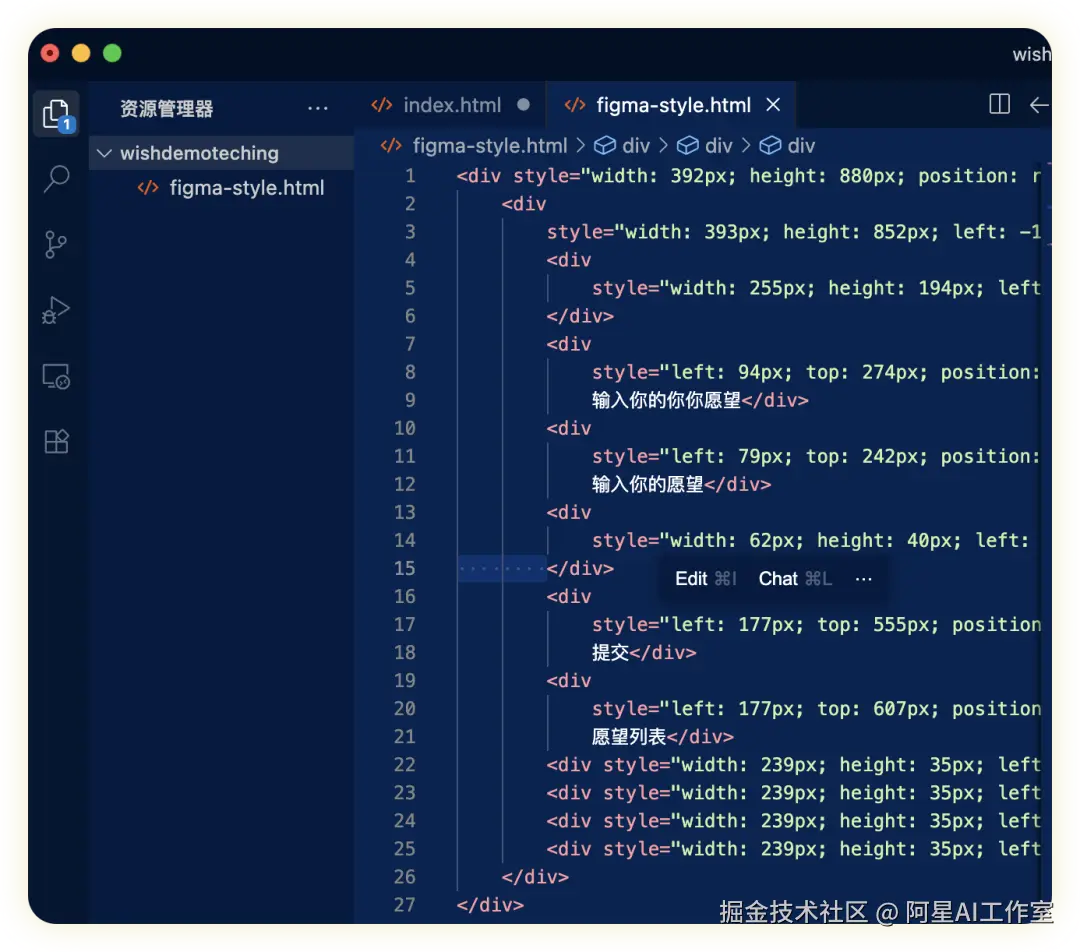Click the Chat inline action button
This screenshot has width=1080, height=952.
pos(795,579)
